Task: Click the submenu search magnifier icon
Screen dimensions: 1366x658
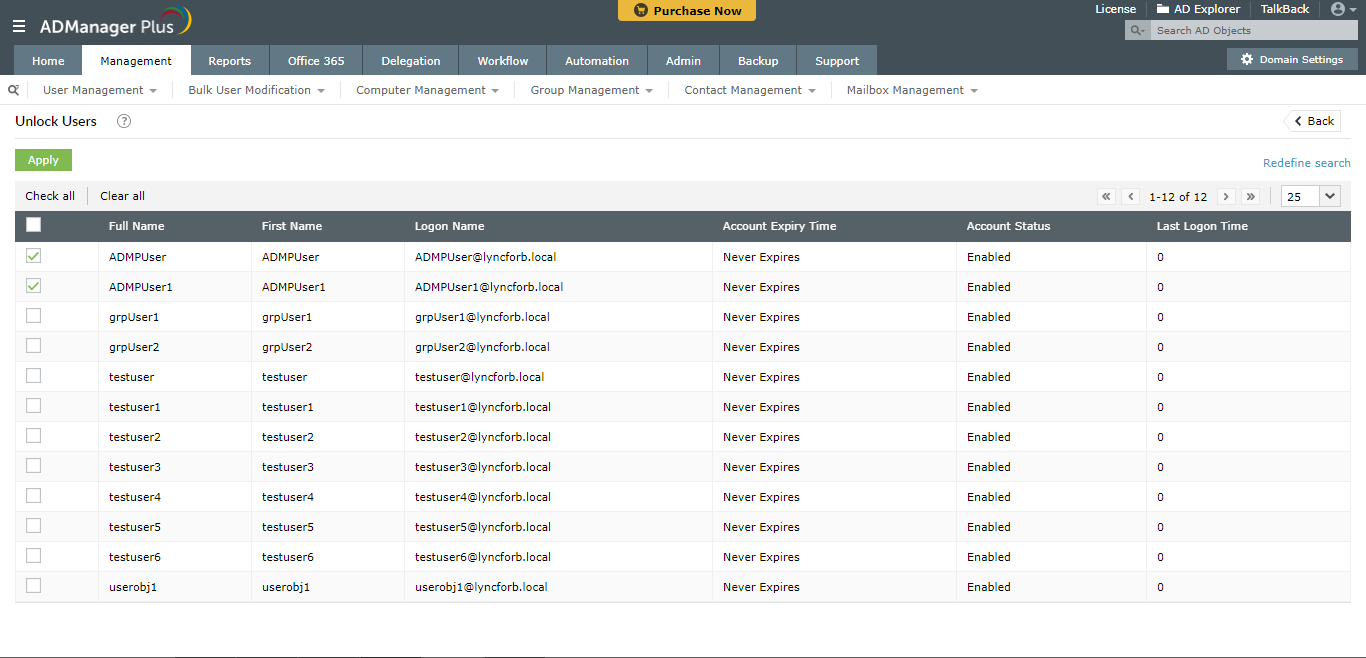Action: point(13,90)
